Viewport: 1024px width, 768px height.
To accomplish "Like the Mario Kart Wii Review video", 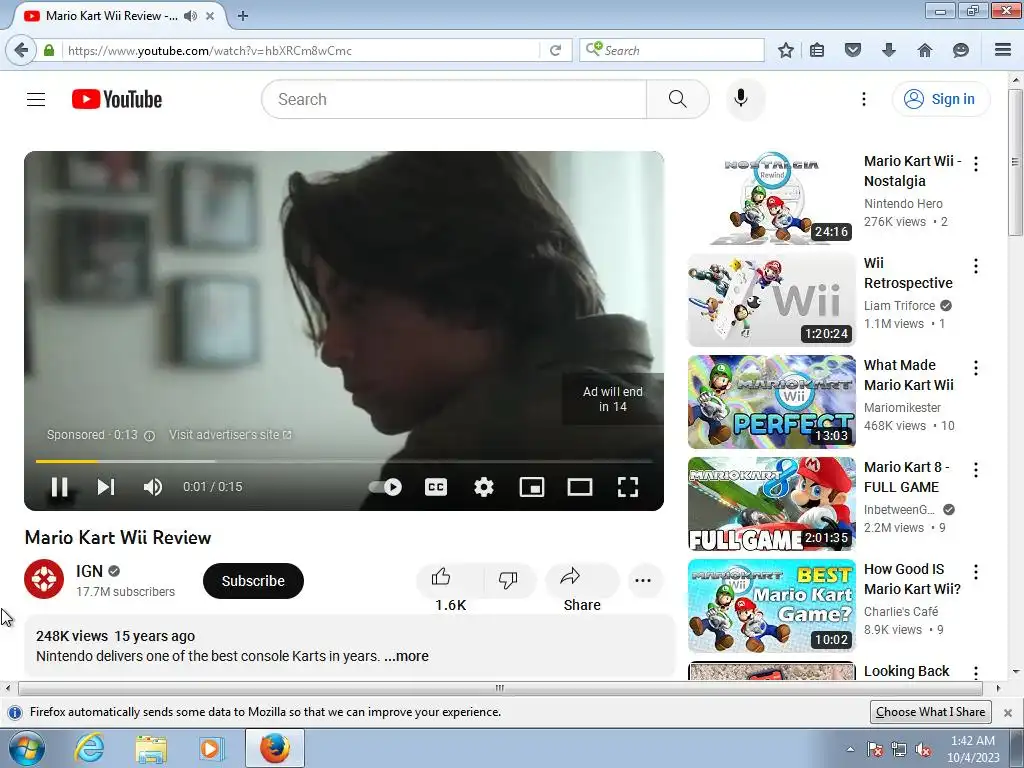I will (449, 579).
